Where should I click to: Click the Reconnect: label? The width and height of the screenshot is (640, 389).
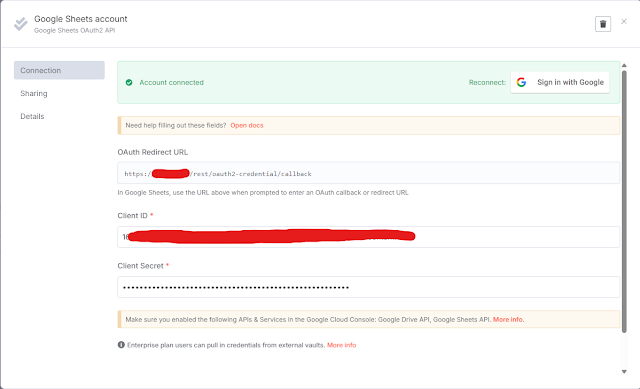[487, 82]
